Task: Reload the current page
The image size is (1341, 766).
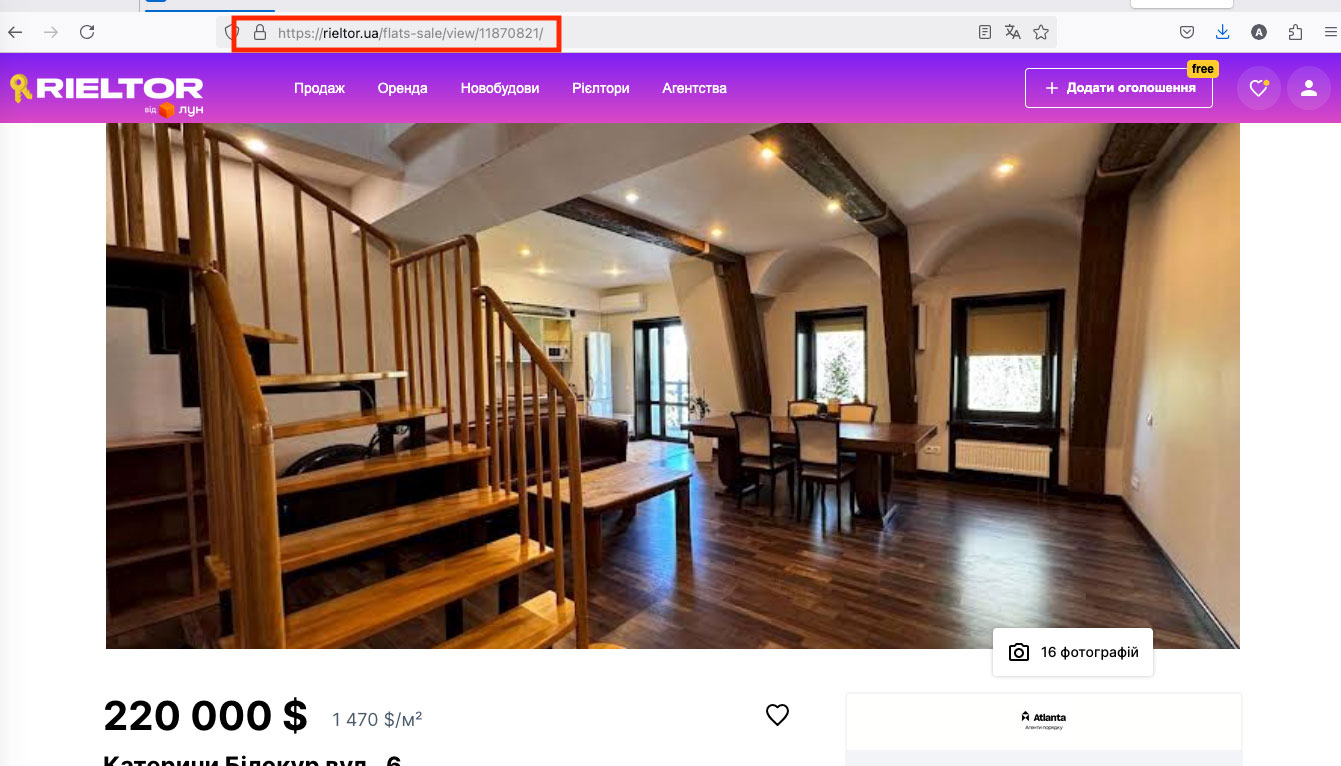Action: pos(87,32)
